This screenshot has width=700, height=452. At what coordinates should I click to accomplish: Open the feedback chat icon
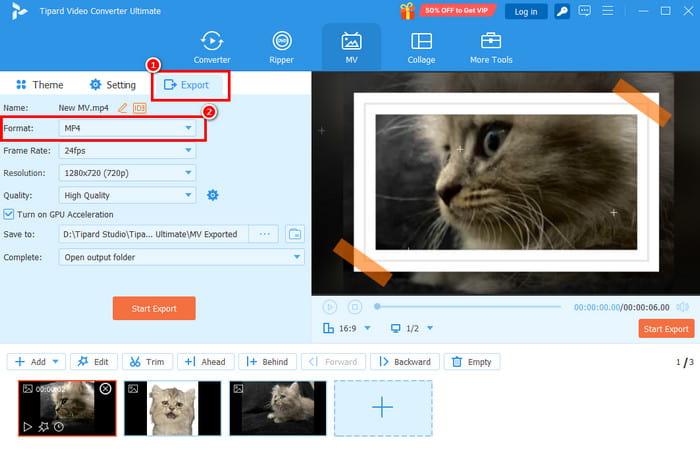584,11
